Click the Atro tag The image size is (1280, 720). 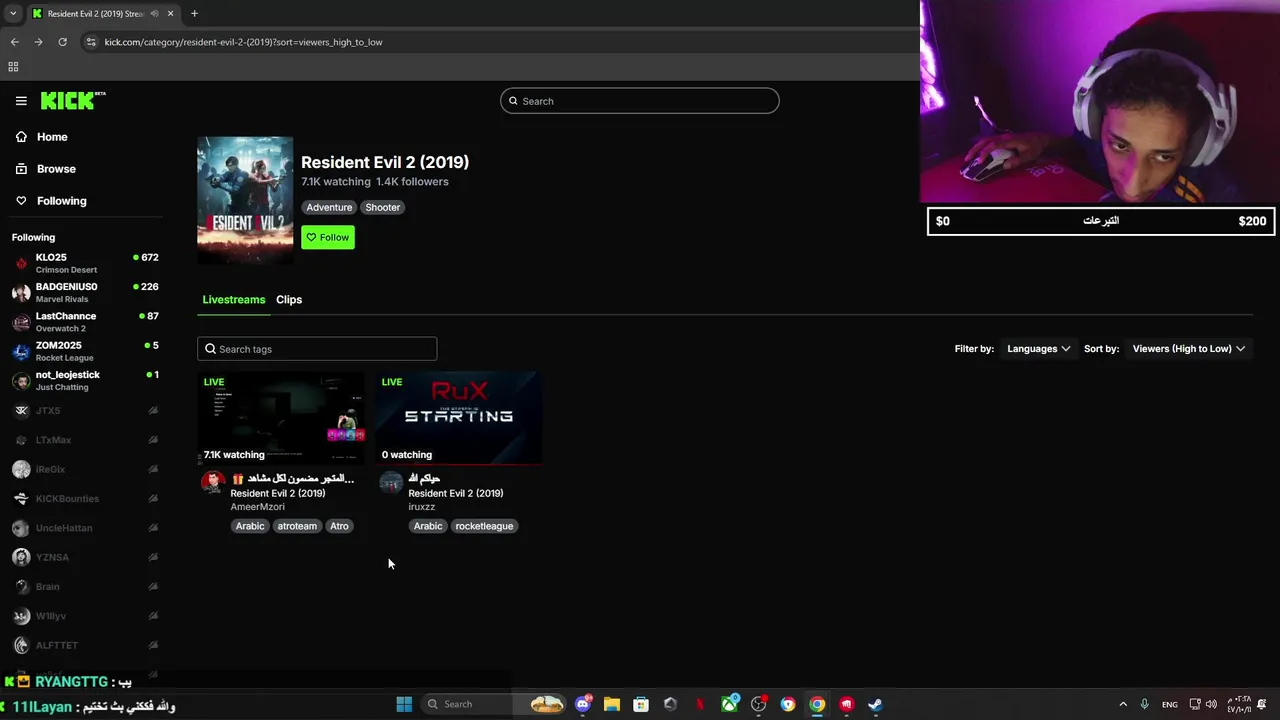tap(340, 526)
